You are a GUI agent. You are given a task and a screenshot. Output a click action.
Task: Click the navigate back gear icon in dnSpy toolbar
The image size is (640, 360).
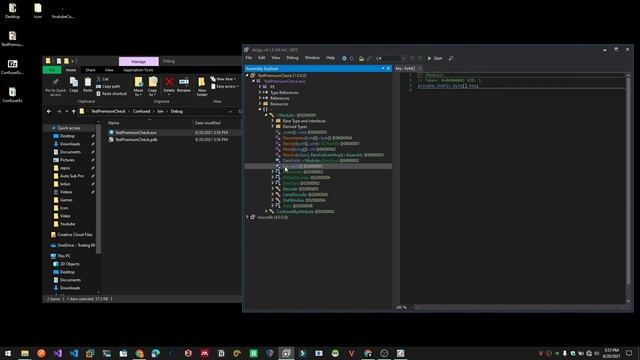tap(344, 58)
